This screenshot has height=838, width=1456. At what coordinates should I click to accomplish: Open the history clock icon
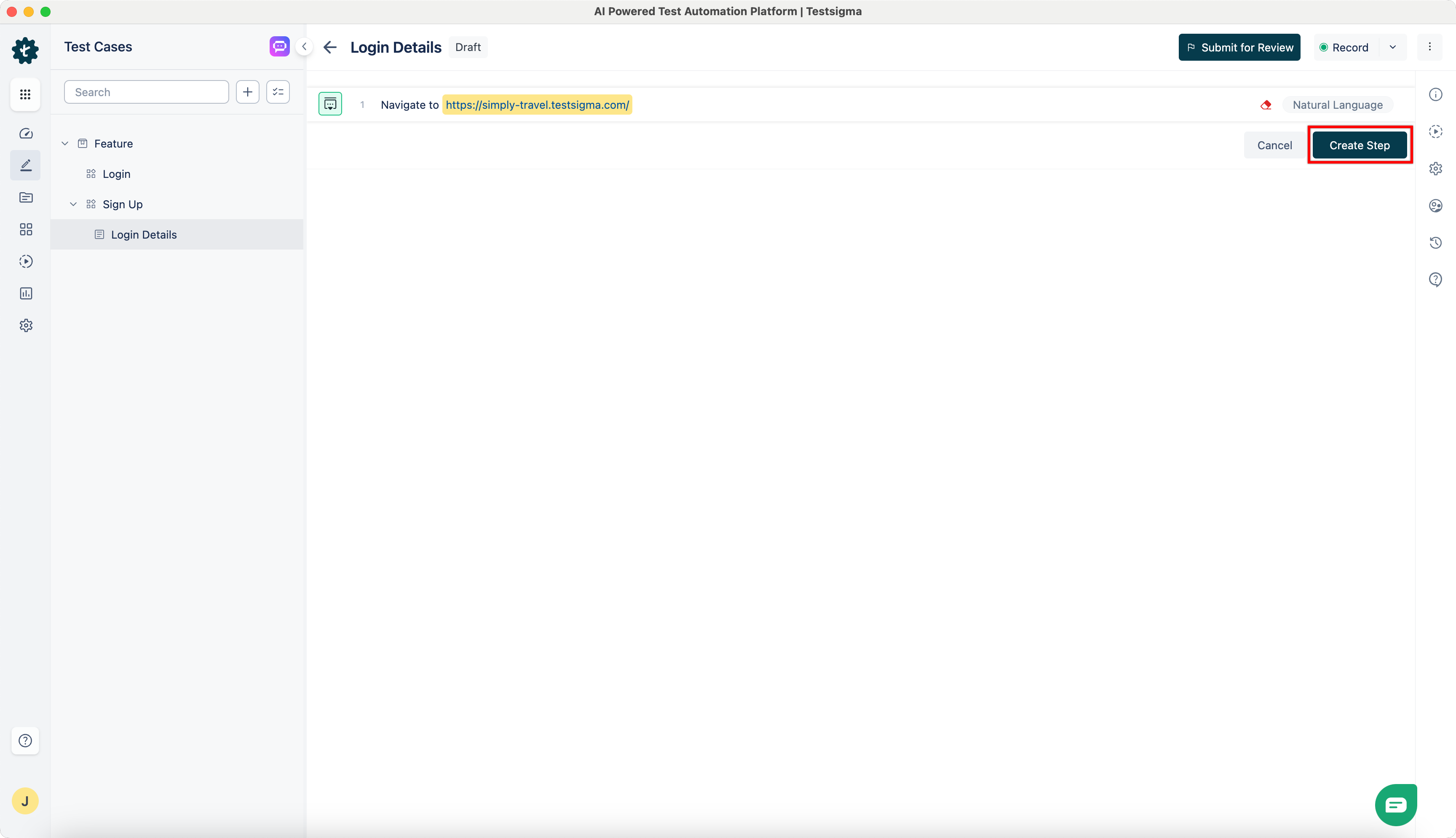coord(1436,243)
